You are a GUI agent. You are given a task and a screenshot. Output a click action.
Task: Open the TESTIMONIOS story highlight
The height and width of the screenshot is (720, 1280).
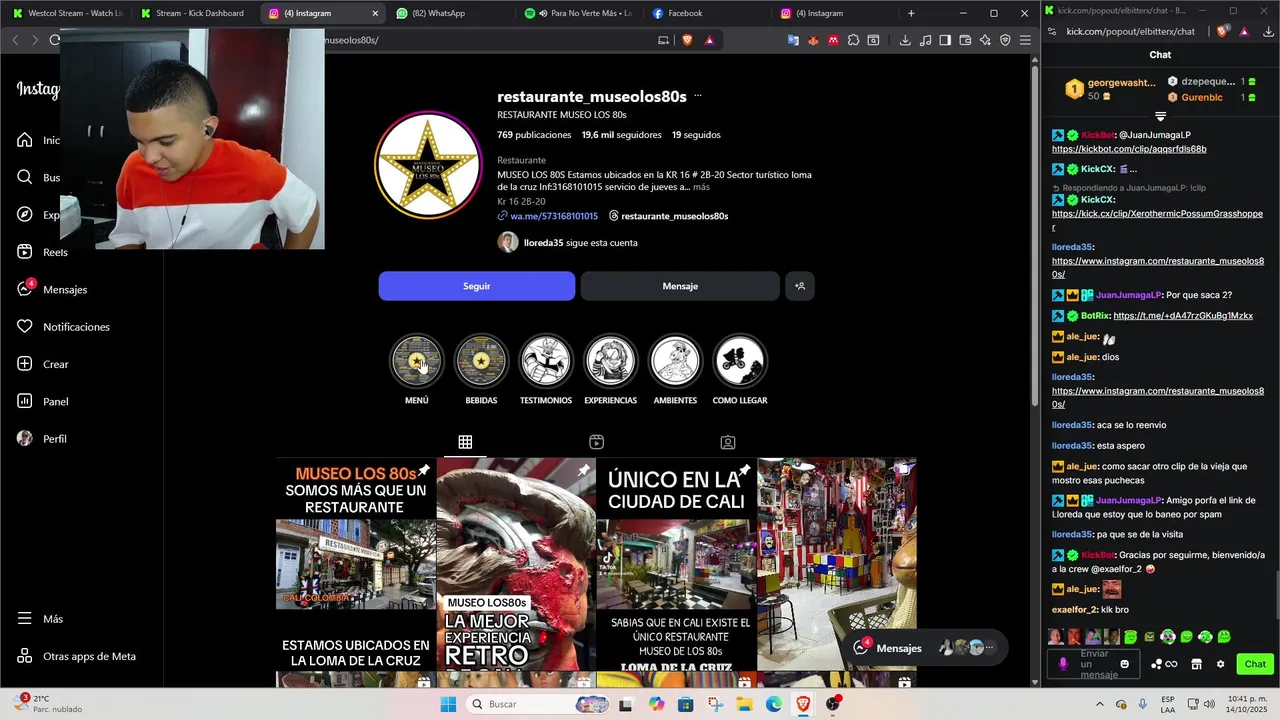tap(546, 361)
